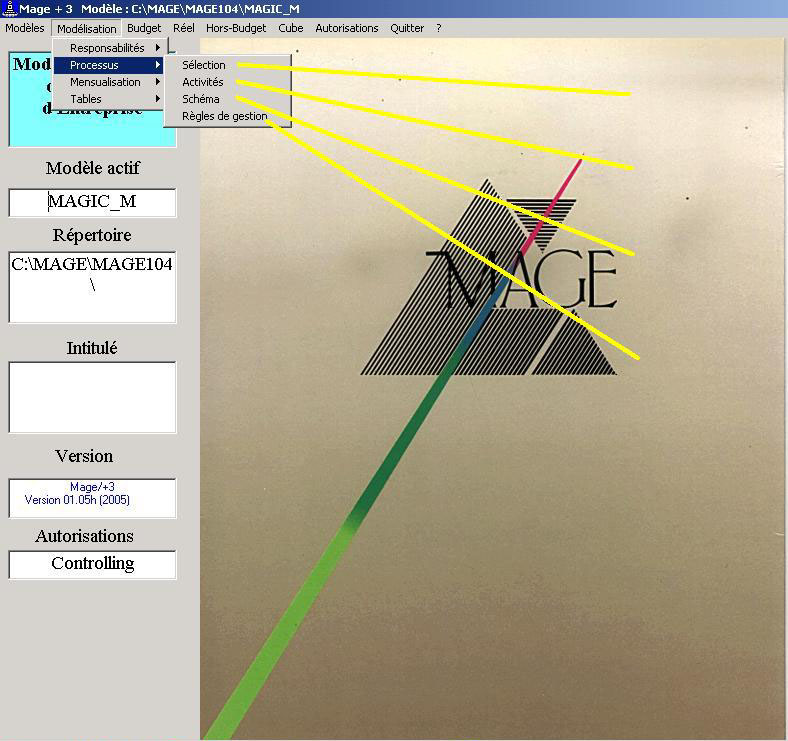This screenshot has width=788, height=741.
Task: Open the Autorisations menu
Action: [x=347, y=28]
